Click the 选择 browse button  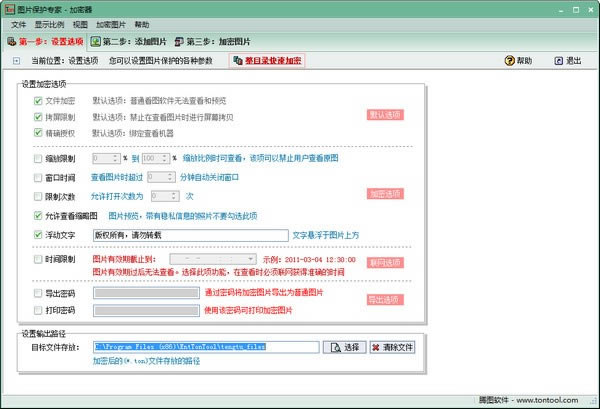[344, 347]
